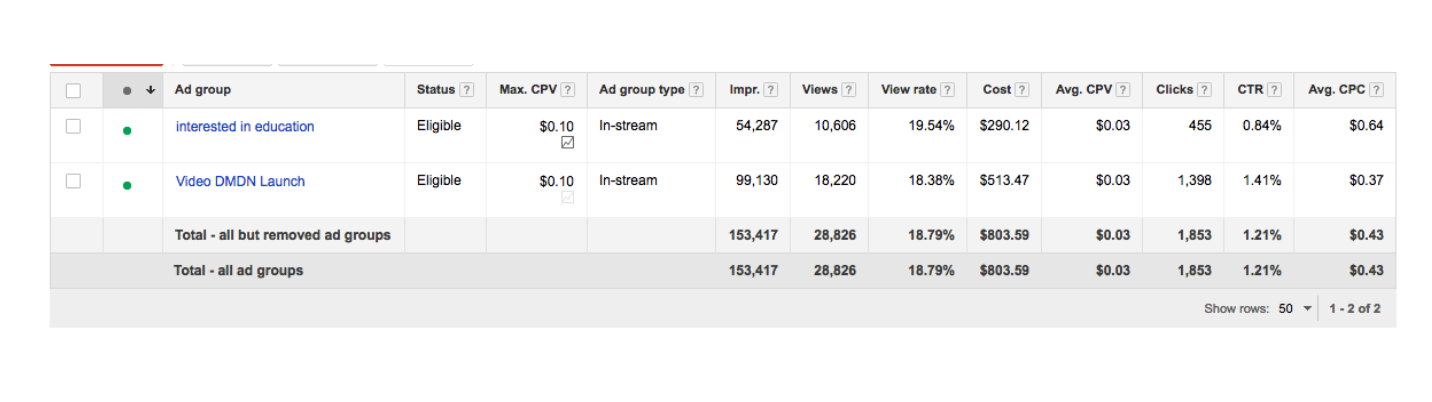Viewport: 1432px width, 402px height.
Task: Select the Video DMDN Launch row checkbox
Action: pyautogui.click(x=73, y=181)
